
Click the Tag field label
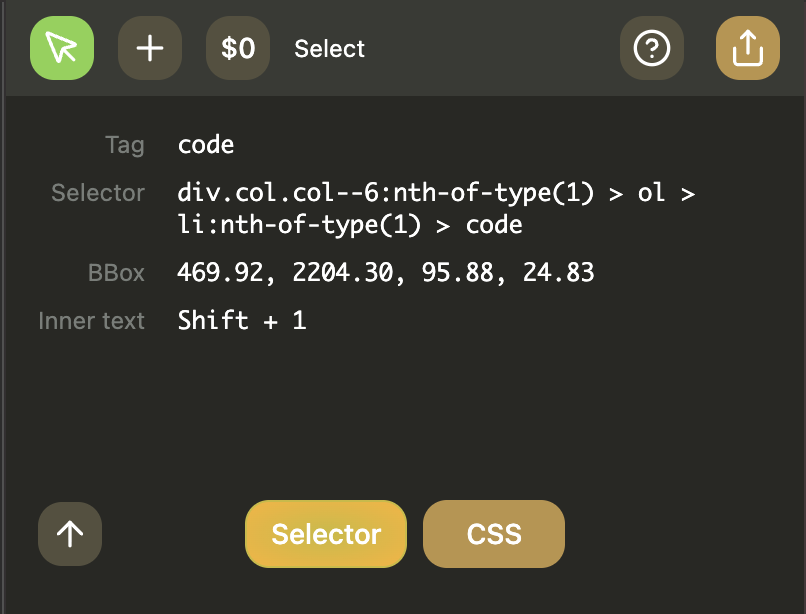125,145
